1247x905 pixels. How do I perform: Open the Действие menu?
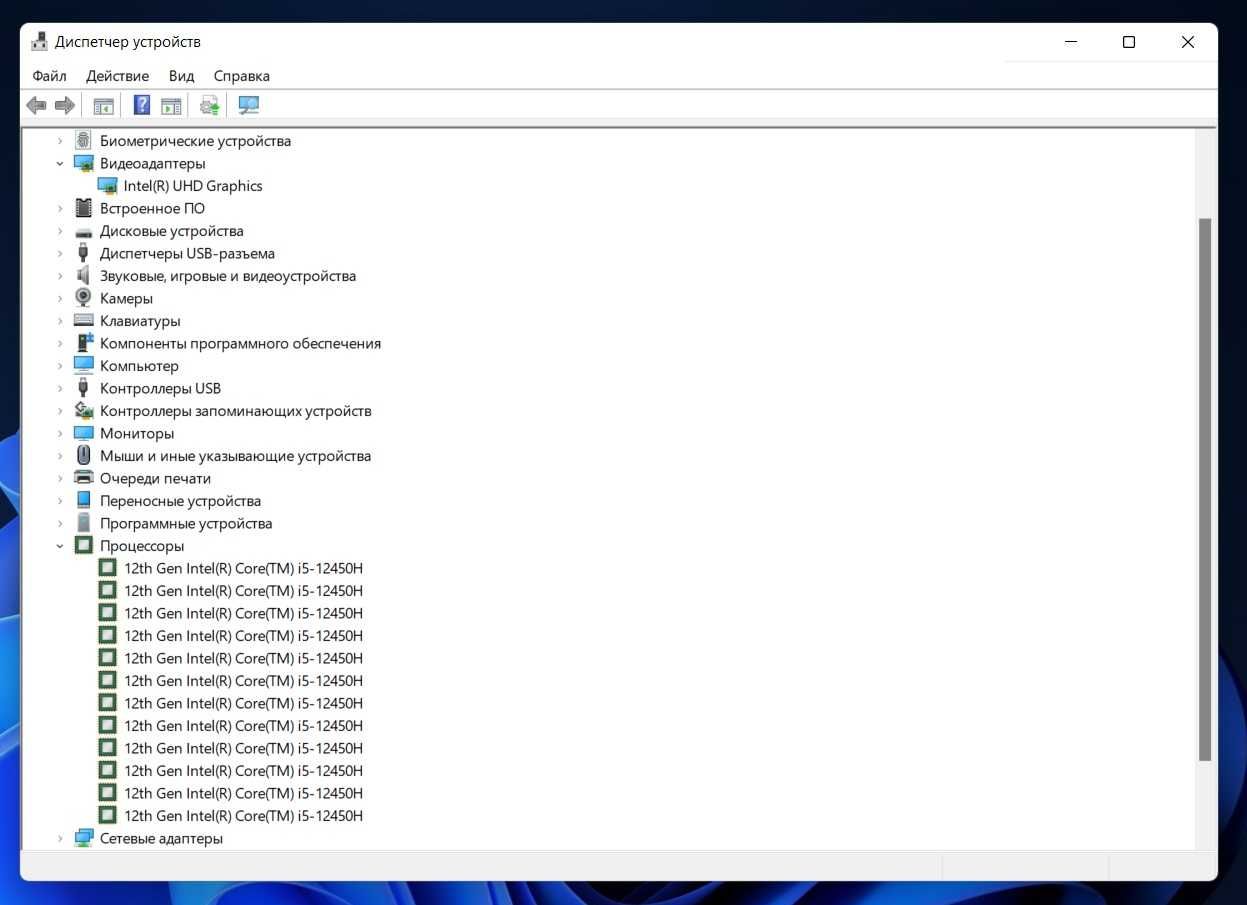[x=117, y=76]
